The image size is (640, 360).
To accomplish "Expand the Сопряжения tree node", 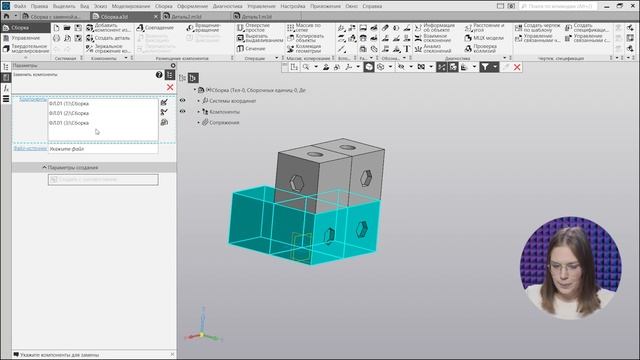I will point(199,122).
